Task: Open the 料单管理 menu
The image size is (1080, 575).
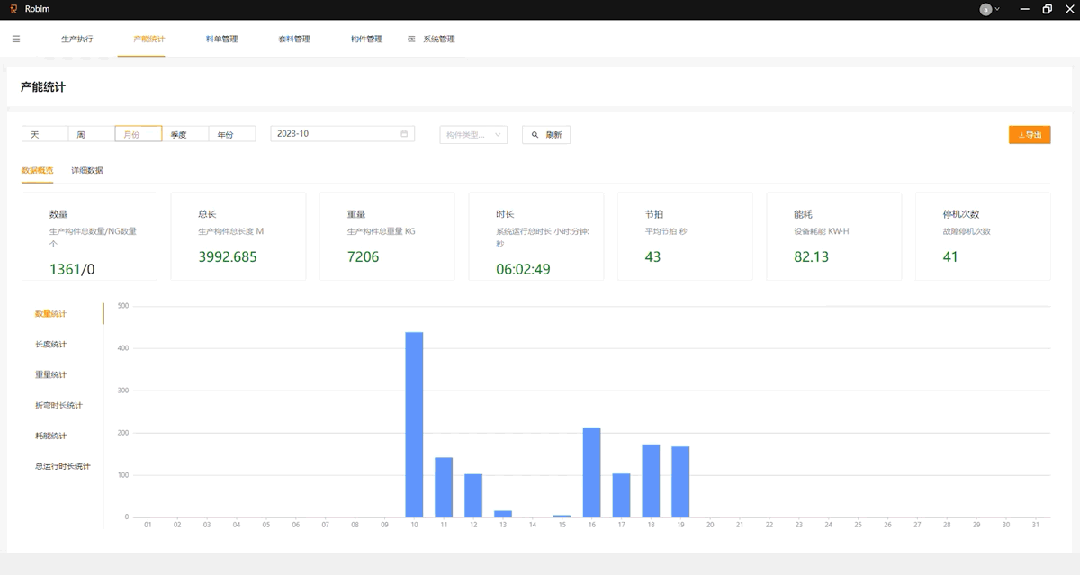Action: pyautogui.click(x=222, y=39)
